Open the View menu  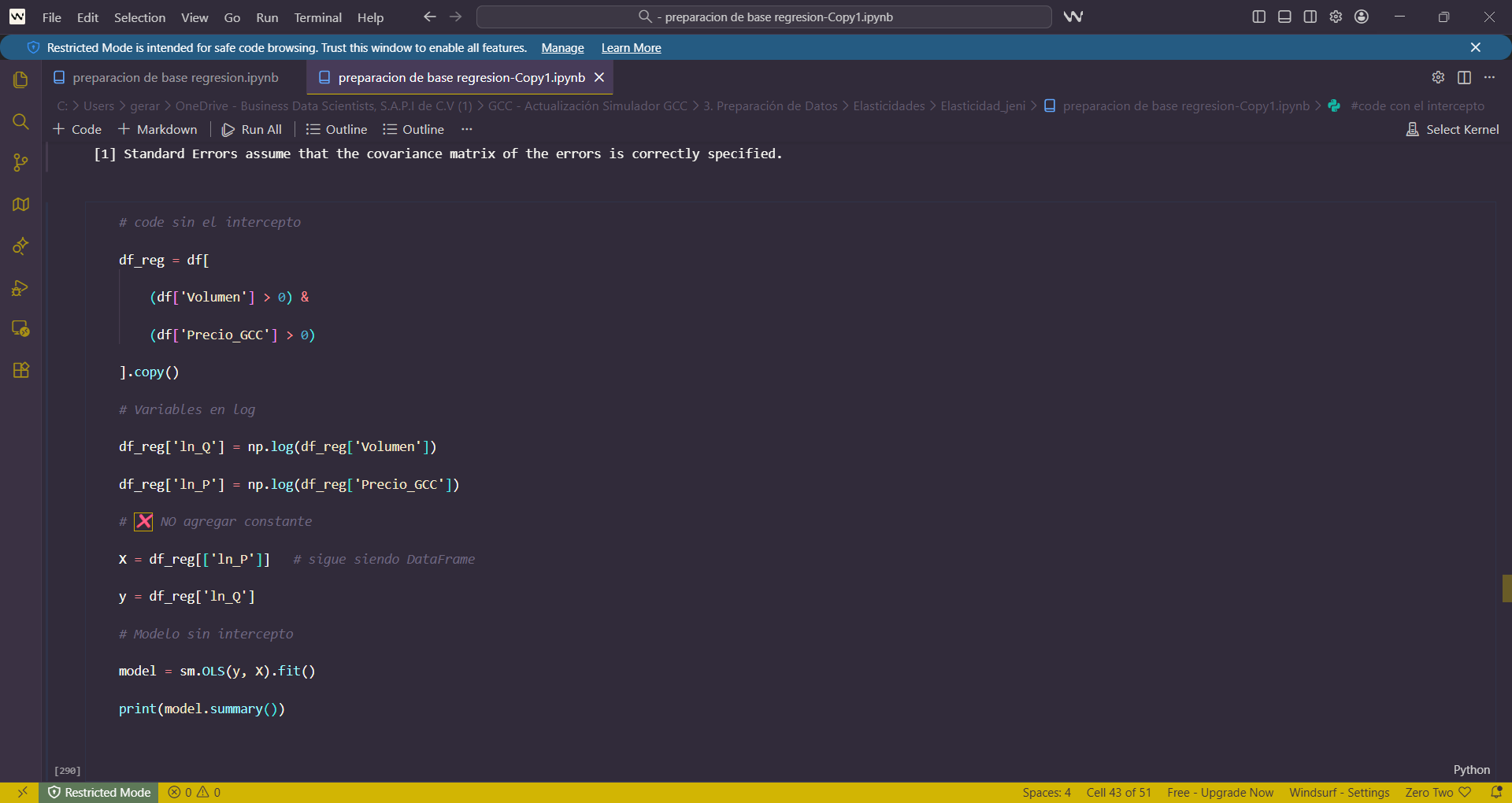coord(195,17)
